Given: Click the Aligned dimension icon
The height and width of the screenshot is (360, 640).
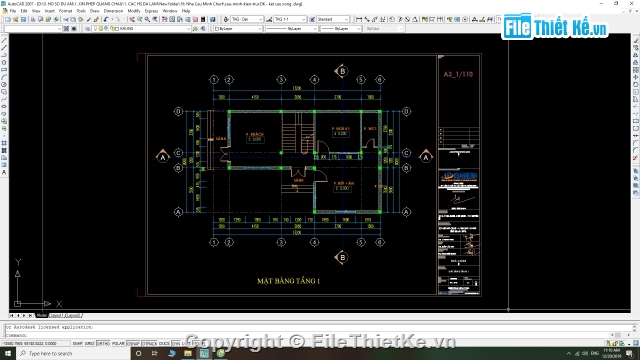Looking at the screenshot, I should coord(367,19).
